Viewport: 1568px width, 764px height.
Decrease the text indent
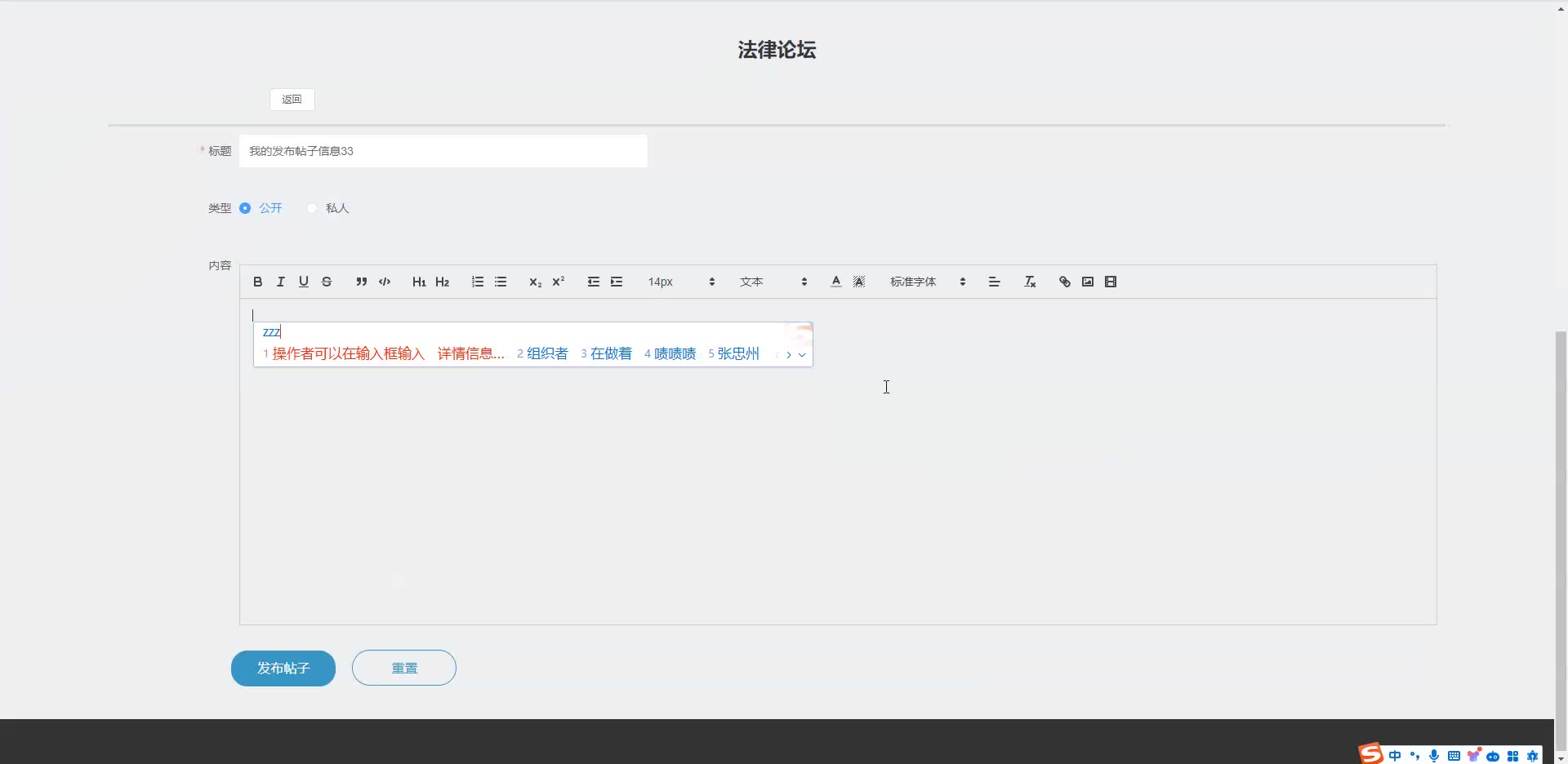[x=594, y=282]
